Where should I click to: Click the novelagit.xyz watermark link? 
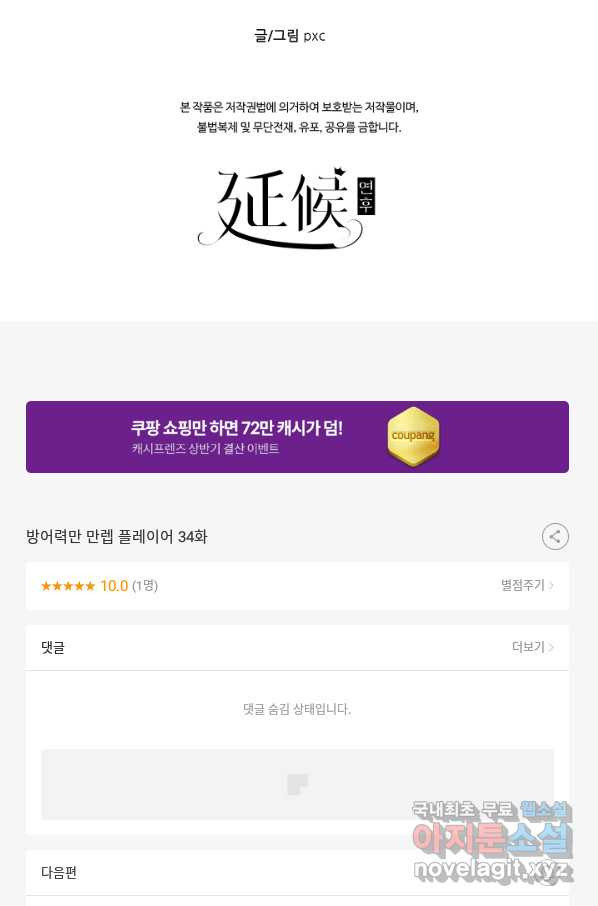(493, 869)
